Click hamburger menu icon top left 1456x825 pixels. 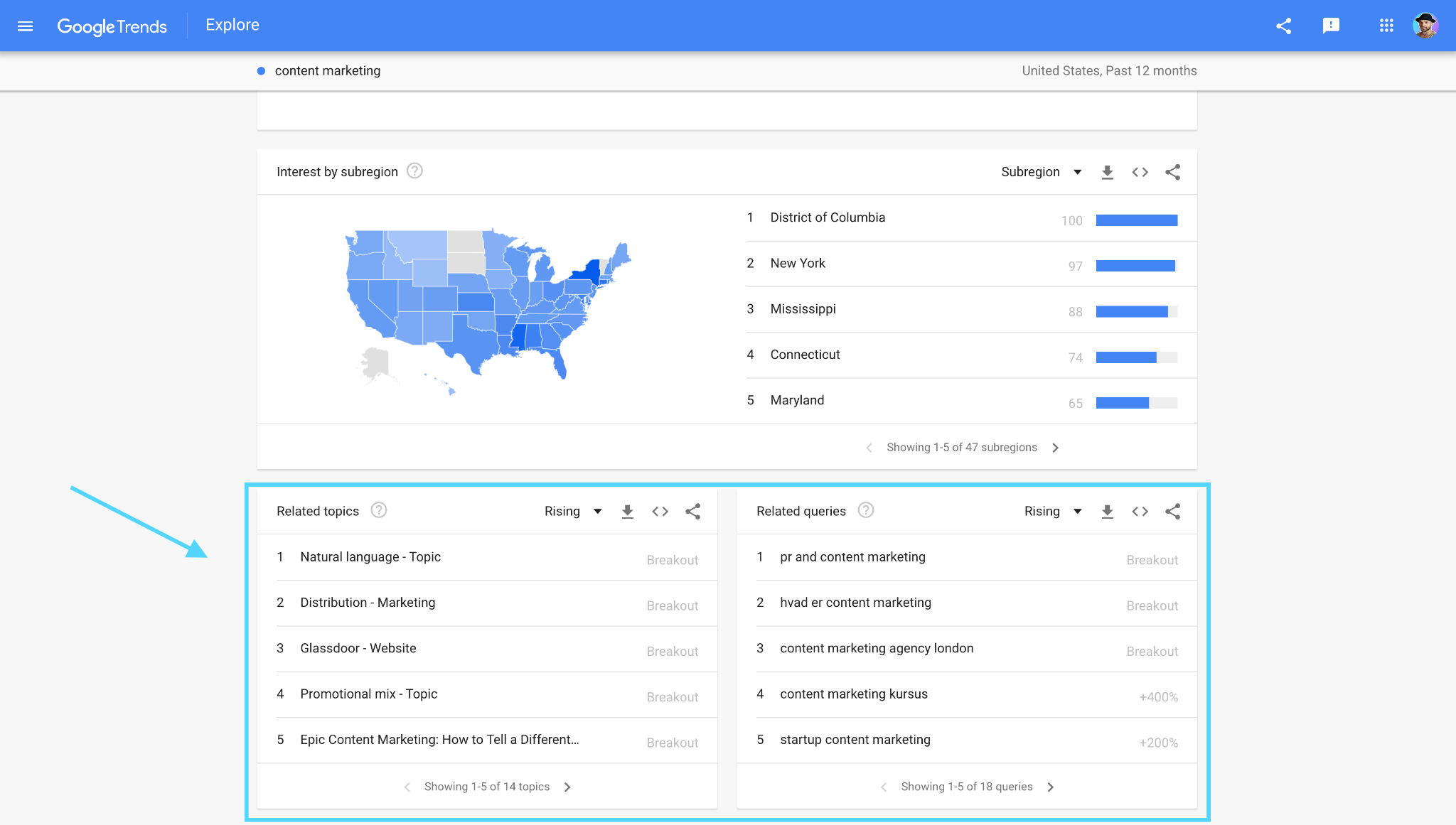click(x=26, y=25)
